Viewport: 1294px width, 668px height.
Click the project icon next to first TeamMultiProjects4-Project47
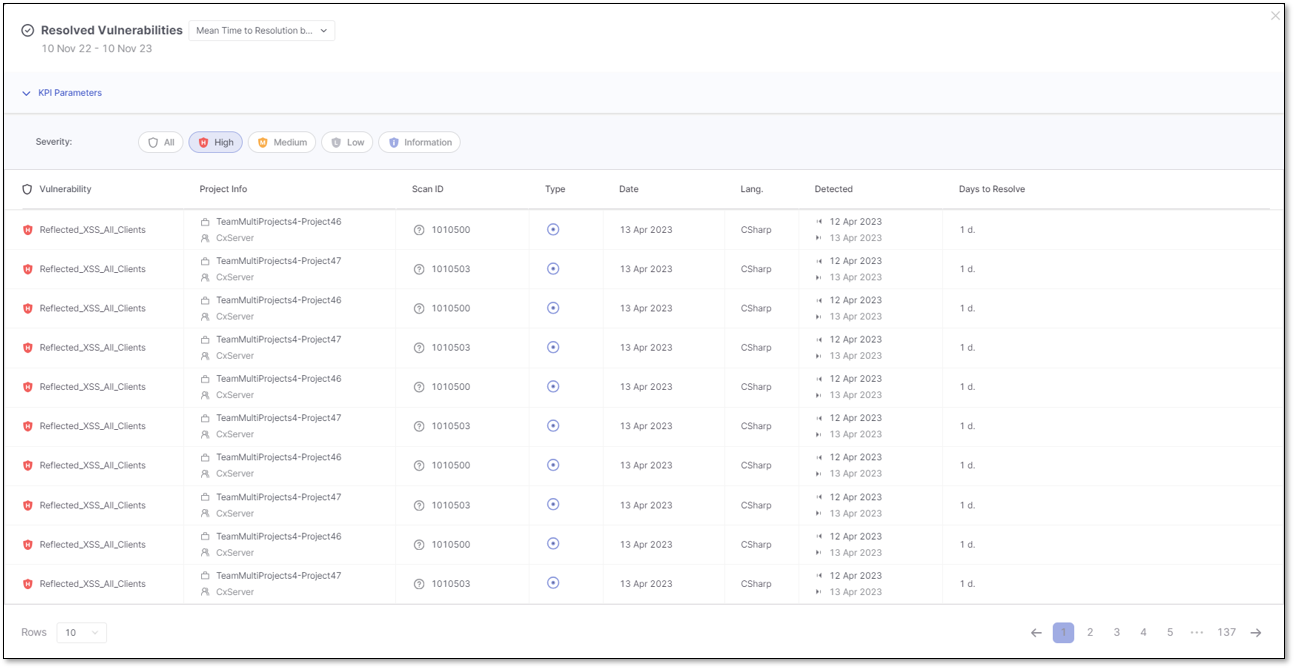pos(205,261)
